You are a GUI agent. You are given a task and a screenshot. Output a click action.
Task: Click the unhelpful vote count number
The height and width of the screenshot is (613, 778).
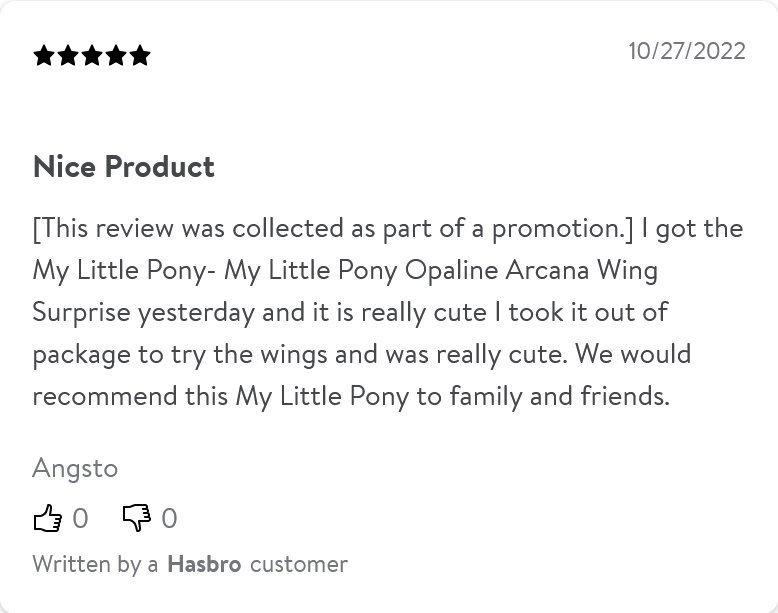(169, 518)
